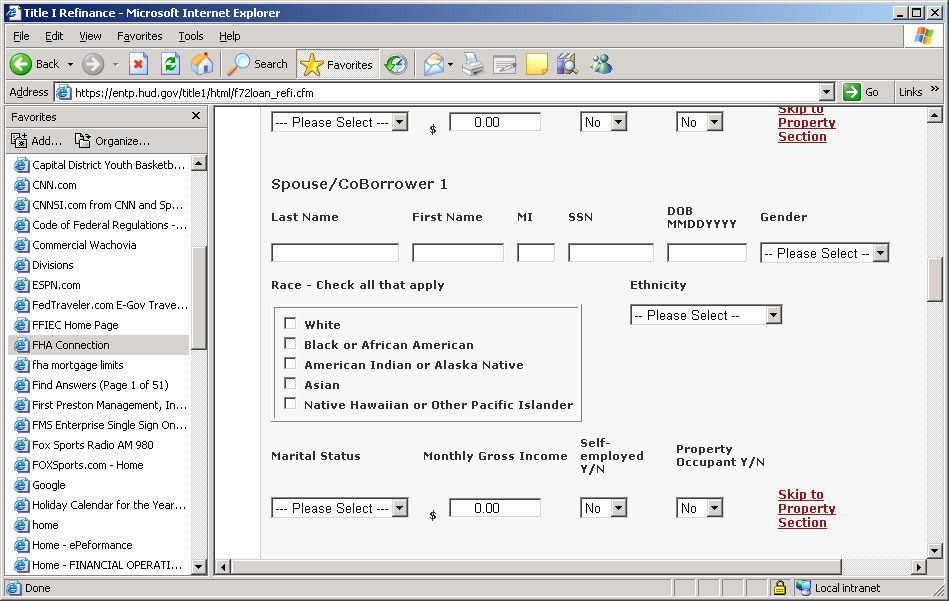Image resolution: width=949 pixels, height=601 pixels.
Task: Tick the Asian race checkbox
Action: click(290, 384)
